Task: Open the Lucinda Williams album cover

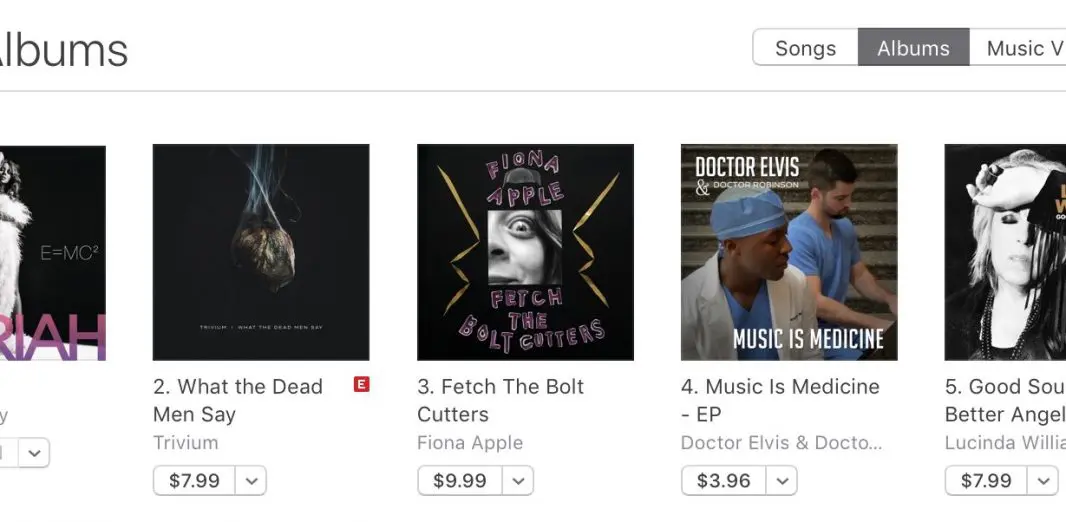Action: click(1005, 252)
